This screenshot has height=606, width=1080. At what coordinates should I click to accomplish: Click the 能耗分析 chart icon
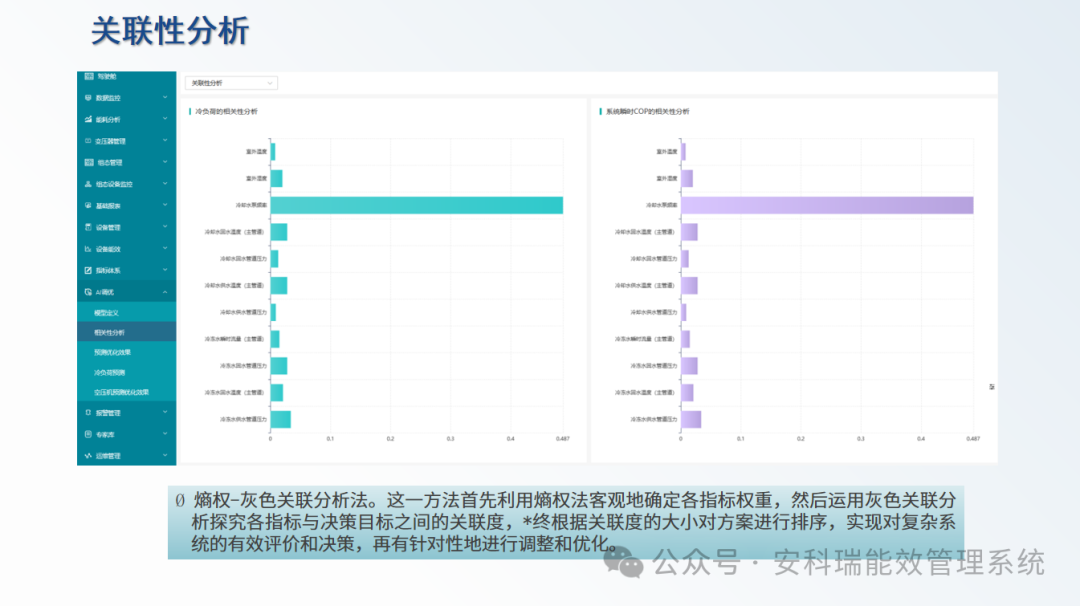tap(88, 119)
